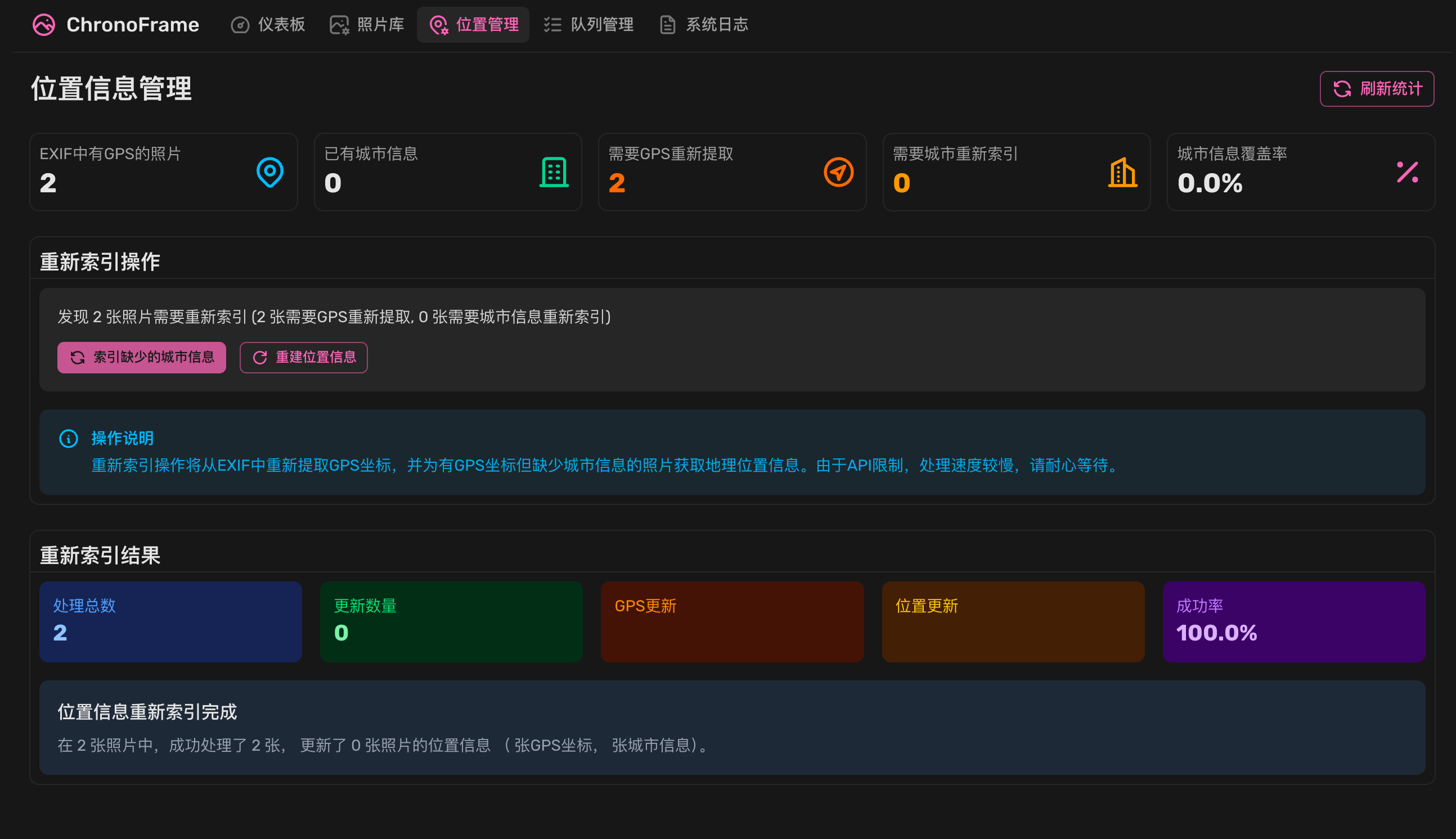Click the pink percent coverage icon
This screenshot has width=1456, height=839.
(x=1407, y=172)
